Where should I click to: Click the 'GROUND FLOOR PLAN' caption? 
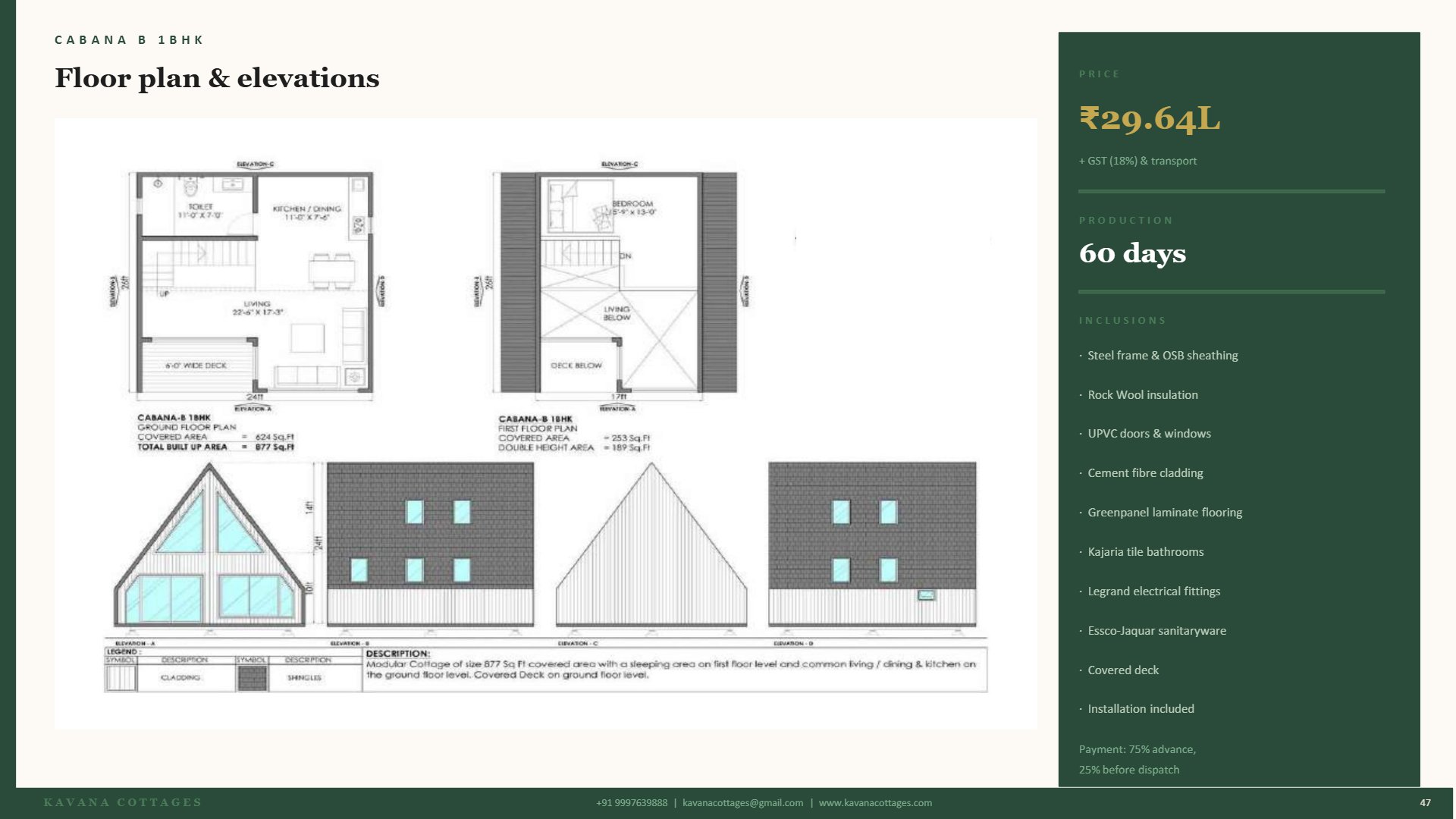pyautogui.click(x=187, y=428)
